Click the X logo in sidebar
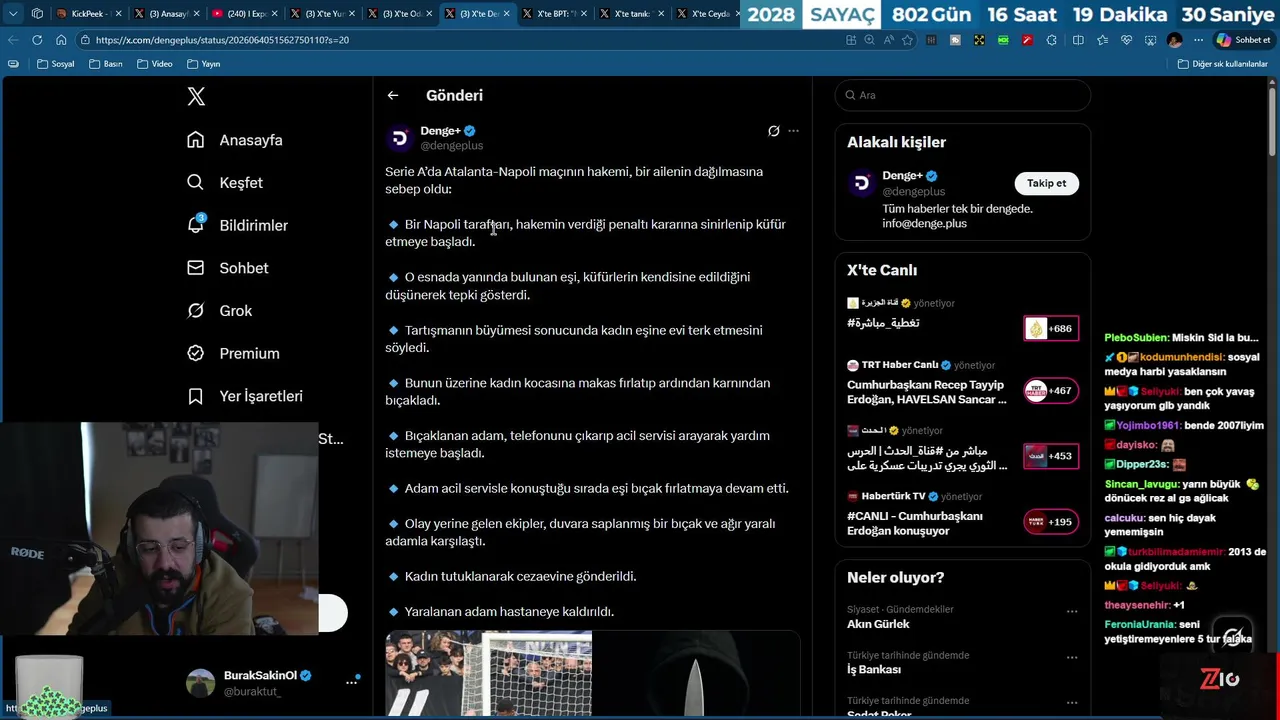The height and width of the screenshot is (720, 1280). tap(196, 96)
